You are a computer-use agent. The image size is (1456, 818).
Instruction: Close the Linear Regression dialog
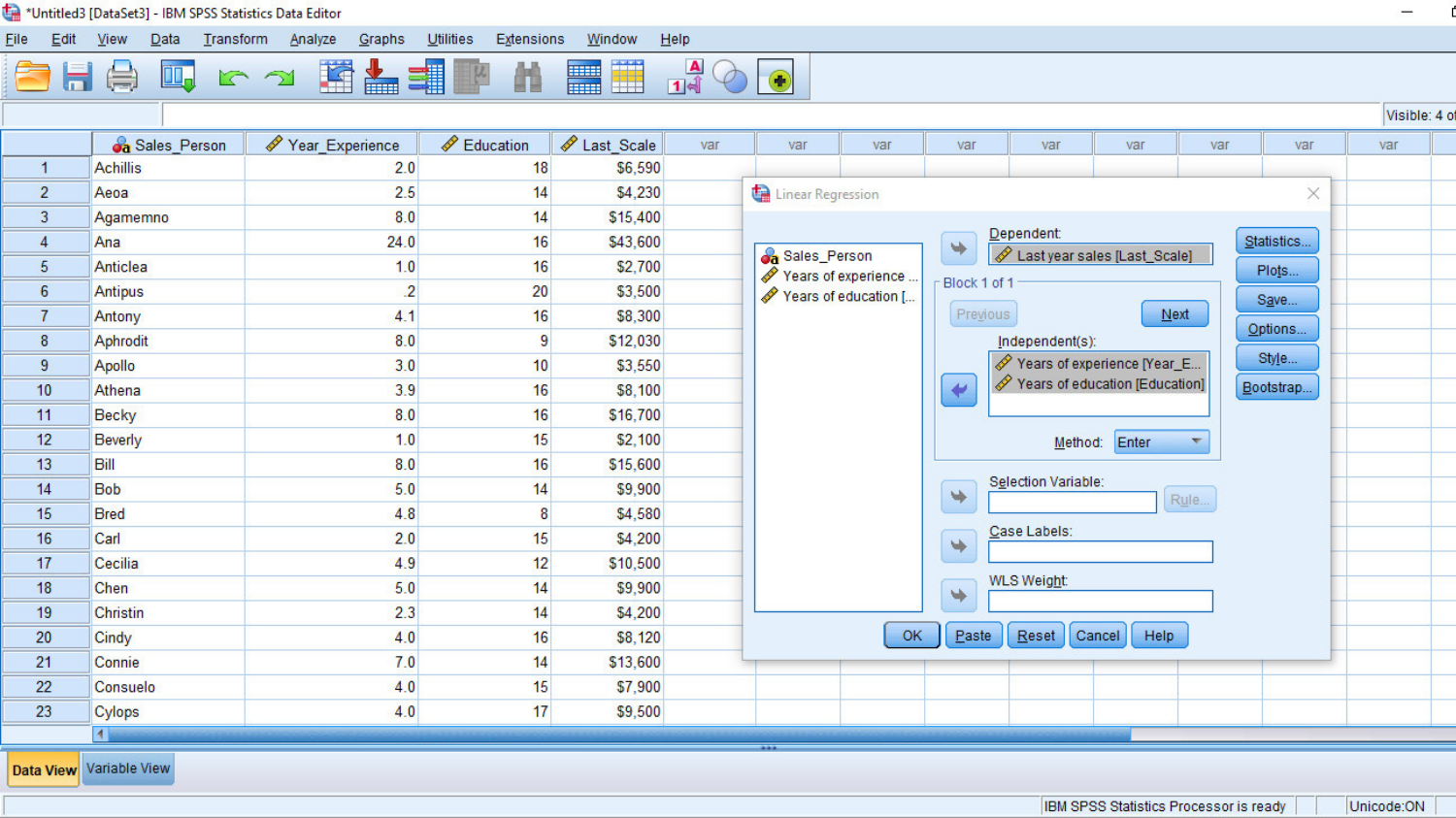point(1313,194)
